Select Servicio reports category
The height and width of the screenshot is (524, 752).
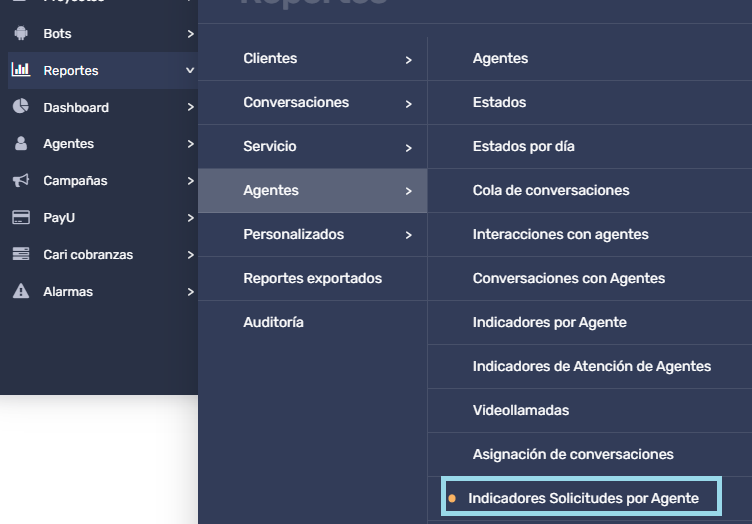point(312,146)
